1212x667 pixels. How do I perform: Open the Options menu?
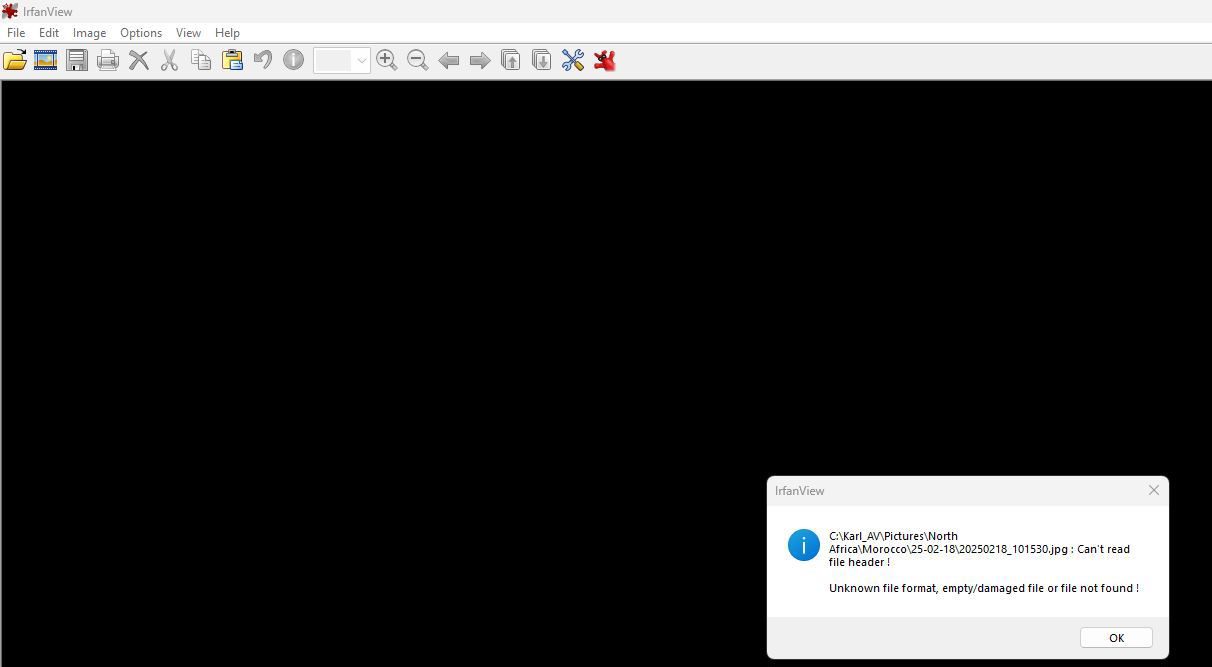pyautogui.click(x=141, y=32)
